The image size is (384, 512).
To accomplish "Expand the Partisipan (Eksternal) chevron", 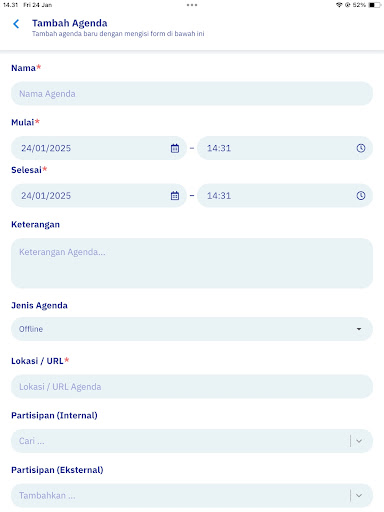I will [x=359, y=495].
